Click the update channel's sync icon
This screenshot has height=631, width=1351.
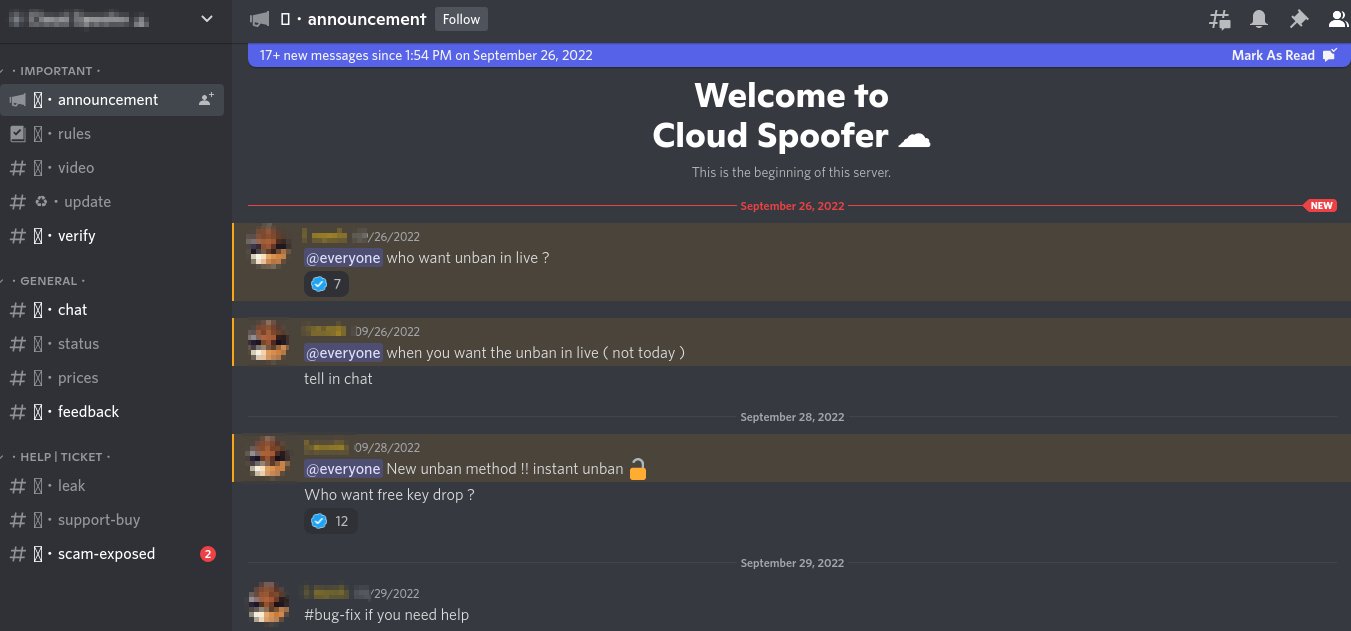39,201
